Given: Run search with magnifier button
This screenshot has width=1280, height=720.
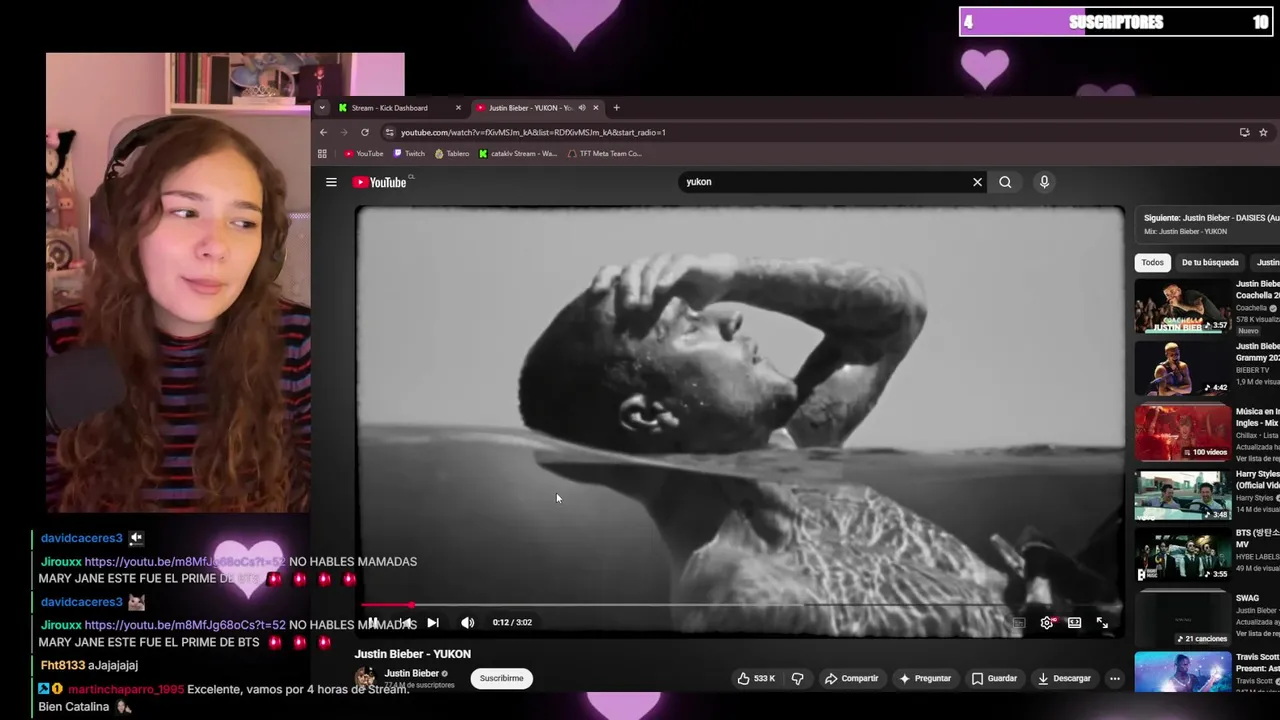Looking at the screenshot, I should point(1005,182).
